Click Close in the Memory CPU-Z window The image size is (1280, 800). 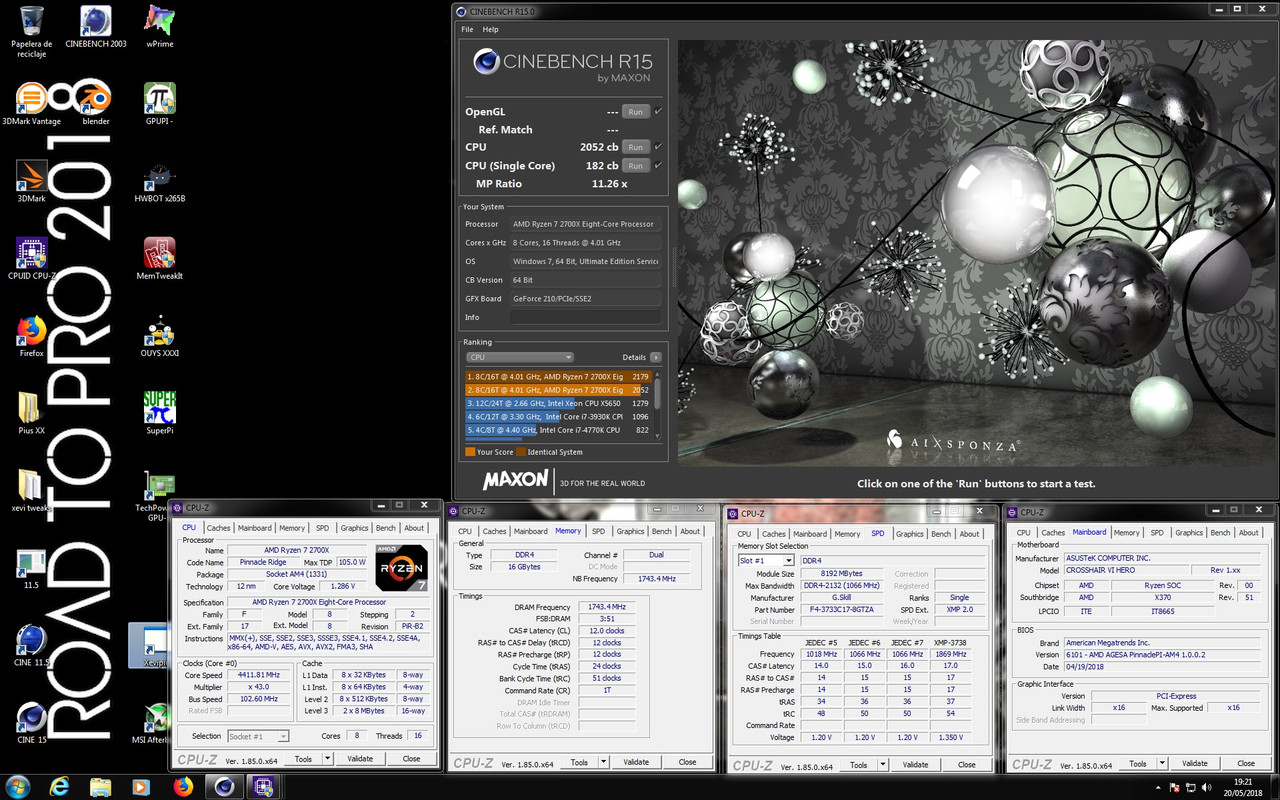point(687,762)
